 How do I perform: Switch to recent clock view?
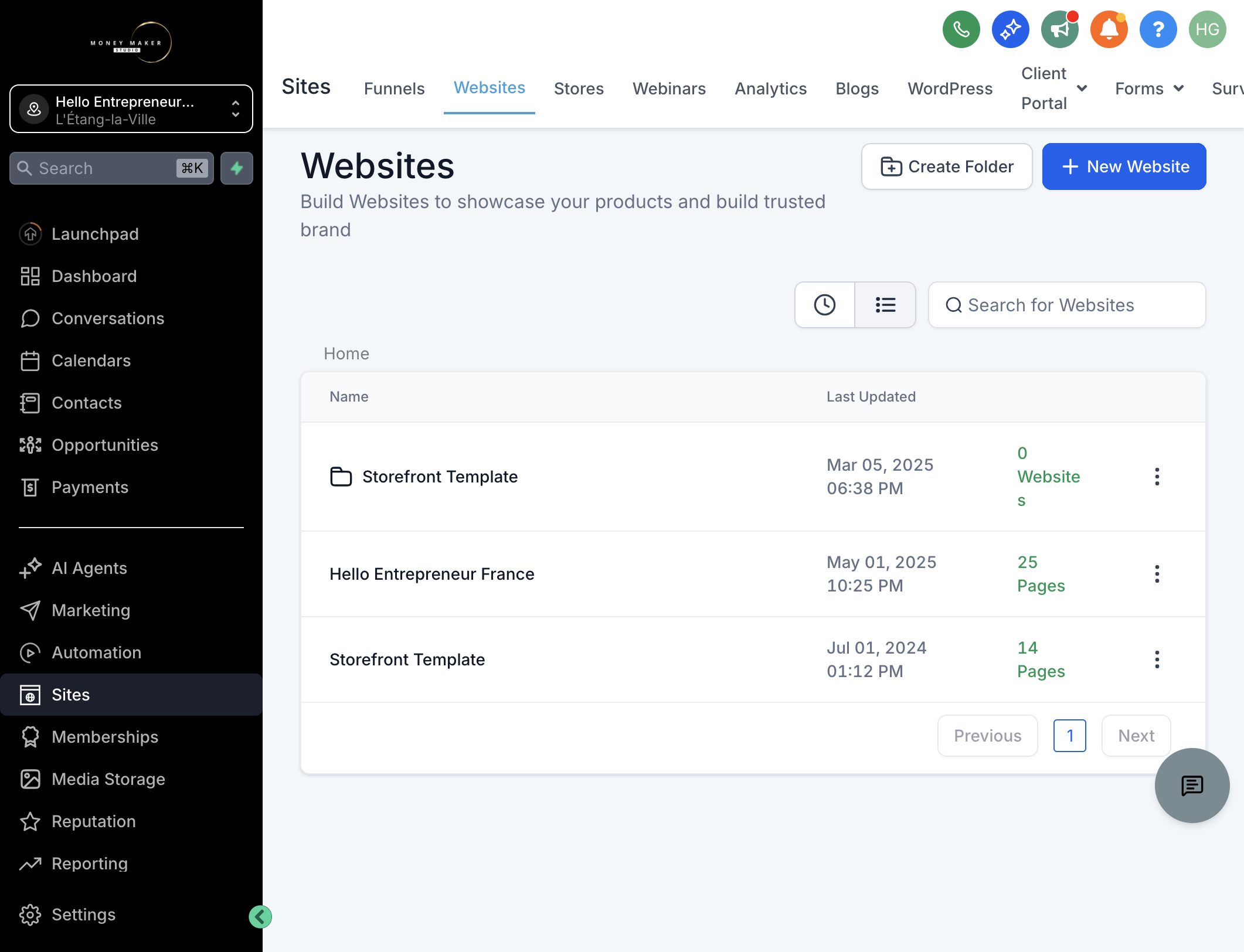click(825, 305)
